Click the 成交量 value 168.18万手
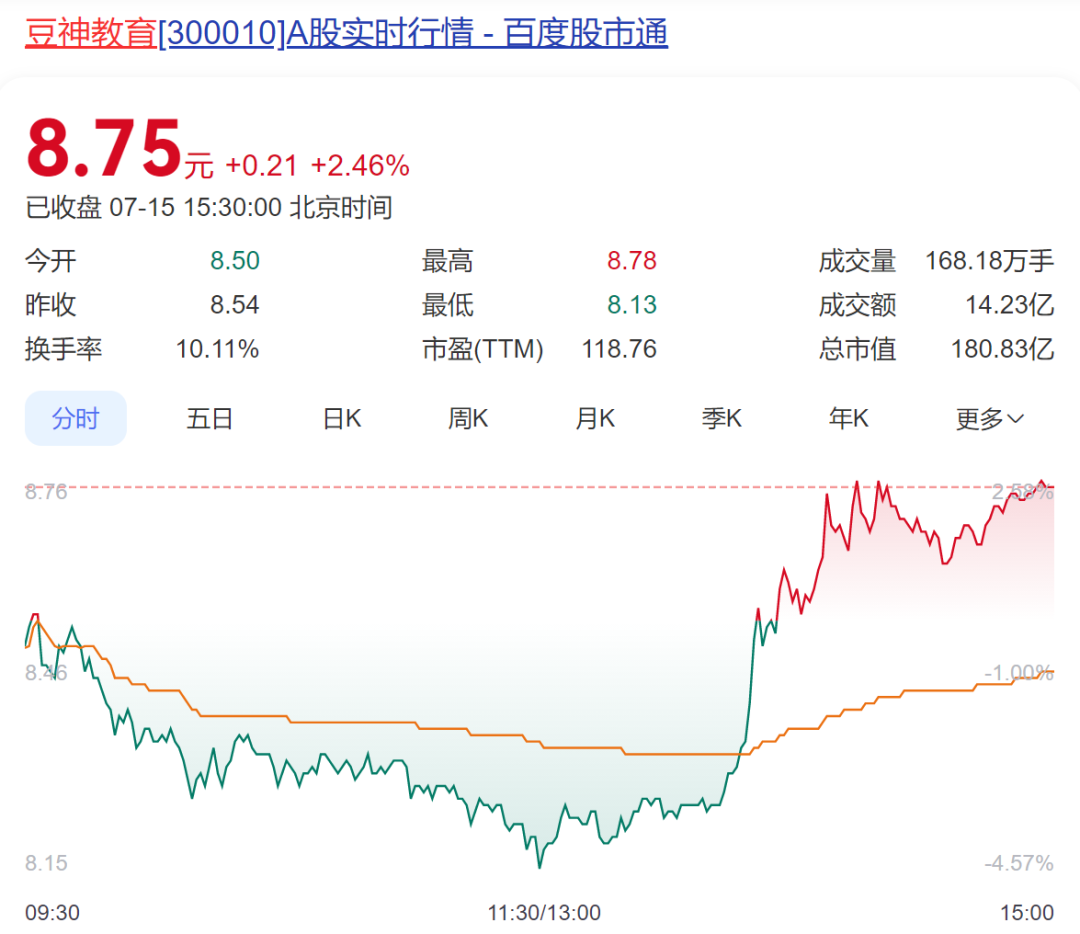The image size is (1080, 934). coord(989,260)
